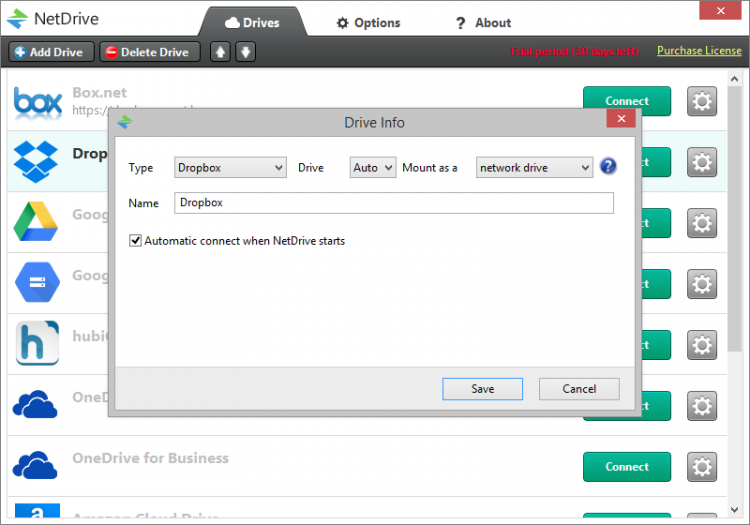Viewport: 750px width, 525px height.
Task: Click the OneDrive for Business cloud icon
Action: pyautogui.click(x=35, y=465)
